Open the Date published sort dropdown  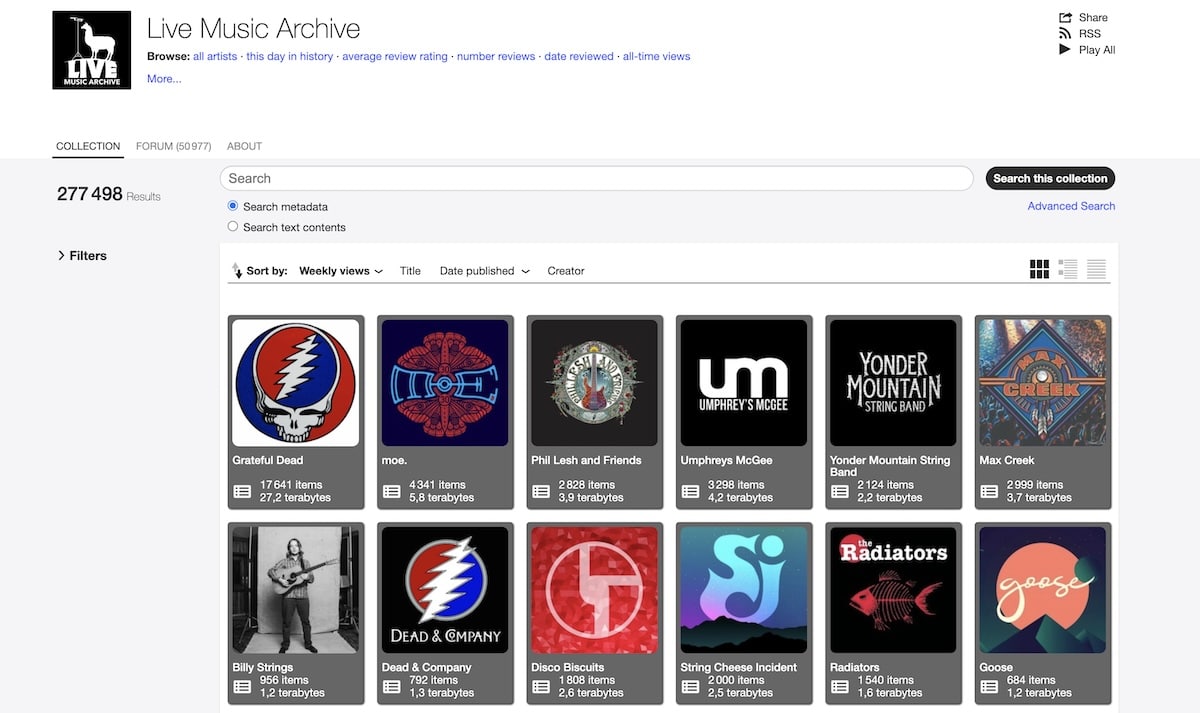coord(484,271)
